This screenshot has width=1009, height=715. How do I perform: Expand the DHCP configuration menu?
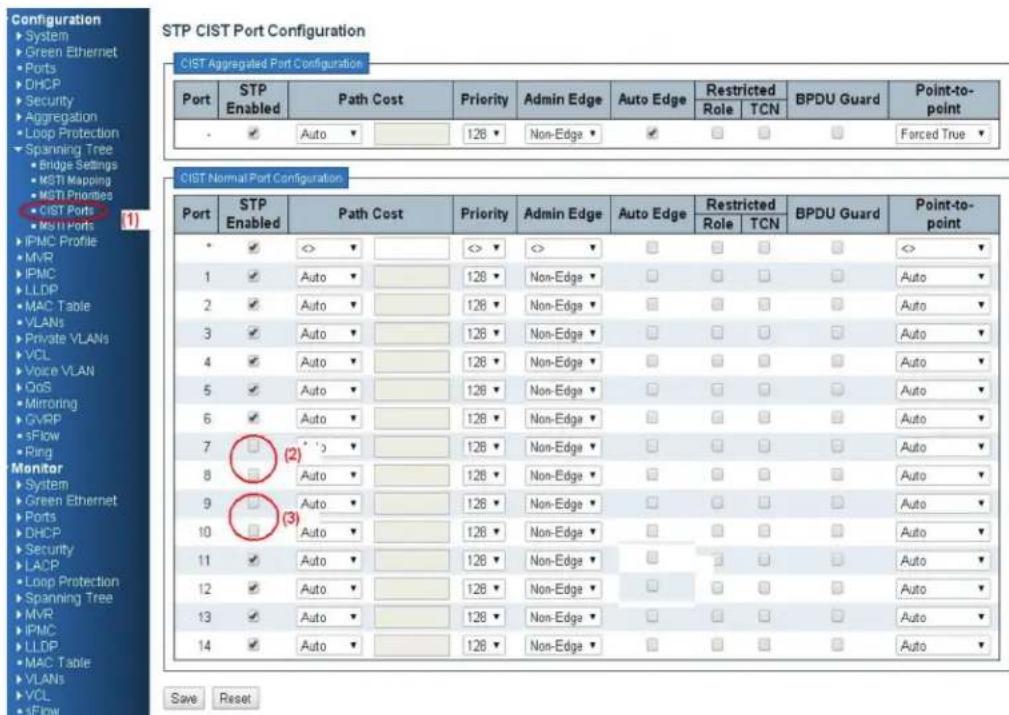[42, 84]
